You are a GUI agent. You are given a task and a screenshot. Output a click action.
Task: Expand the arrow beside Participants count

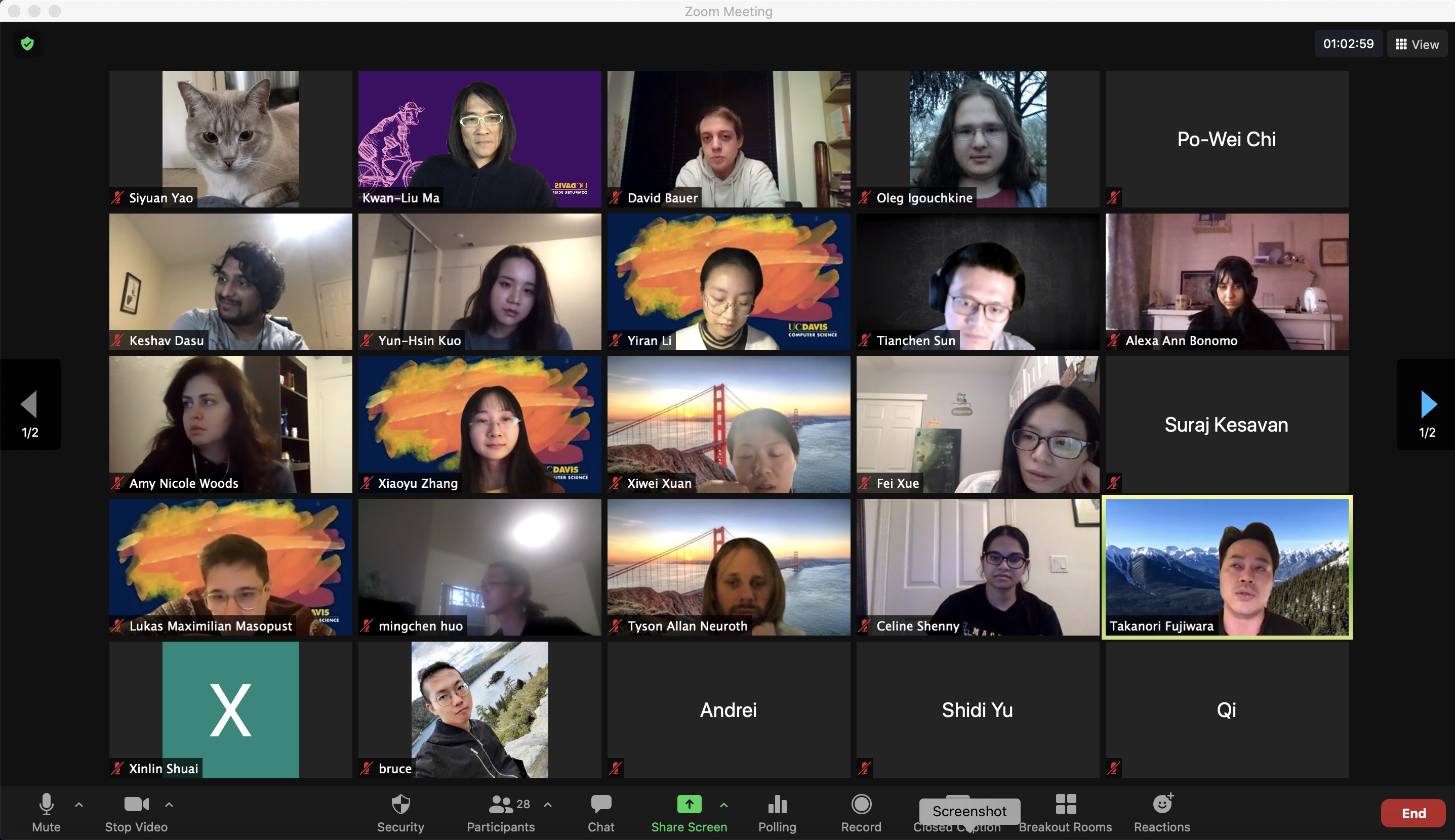pos(548,804)
